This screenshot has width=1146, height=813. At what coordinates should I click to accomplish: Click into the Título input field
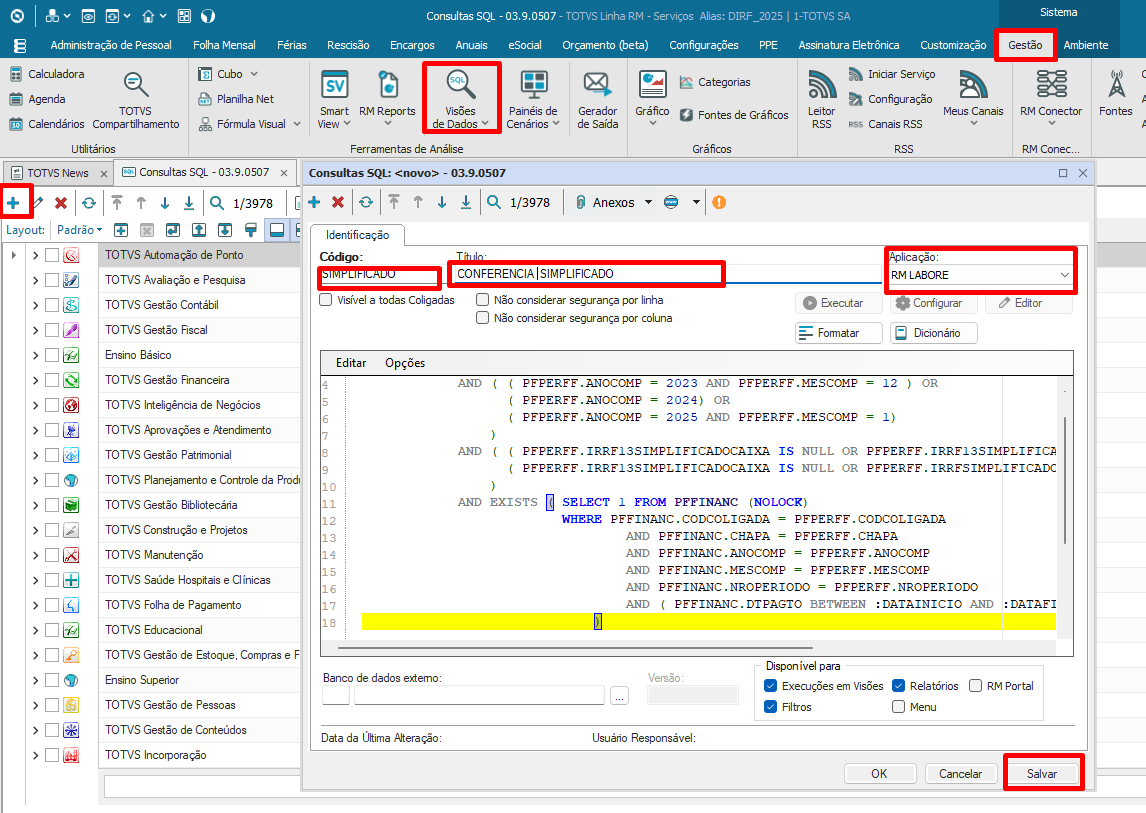coord(667,274)
